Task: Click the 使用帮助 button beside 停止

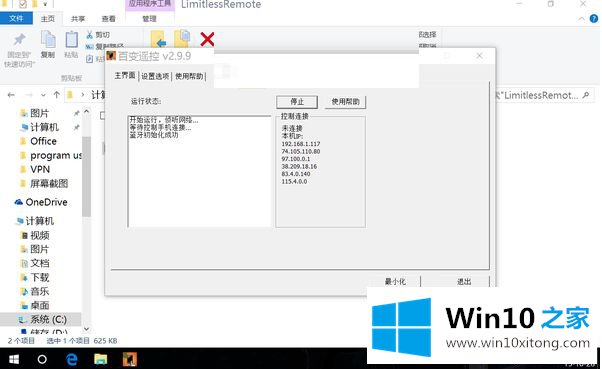Action: (345, 102)
